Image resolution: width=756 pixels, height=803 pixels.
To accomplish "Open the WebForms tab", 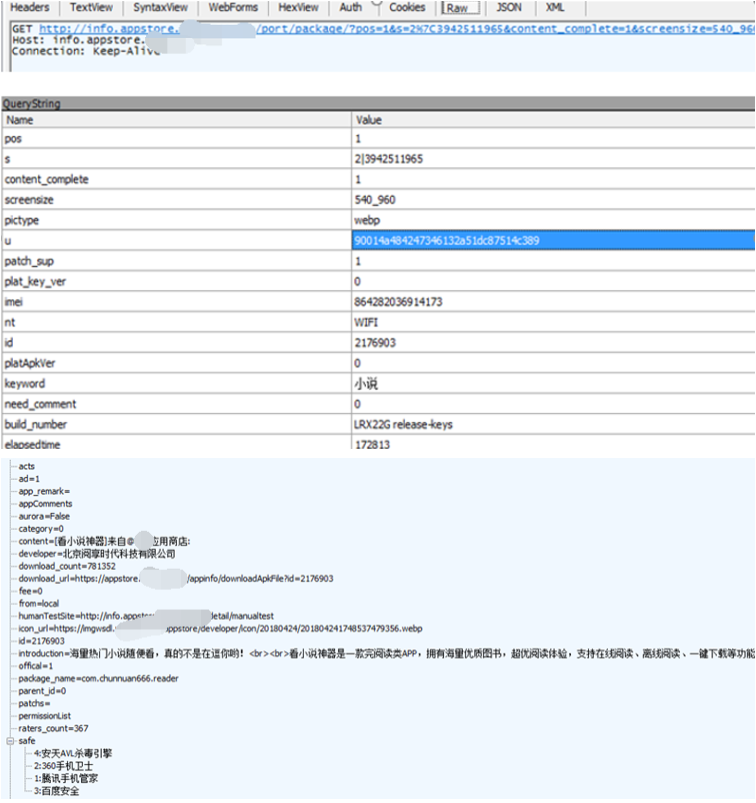I will click(233, 8).
